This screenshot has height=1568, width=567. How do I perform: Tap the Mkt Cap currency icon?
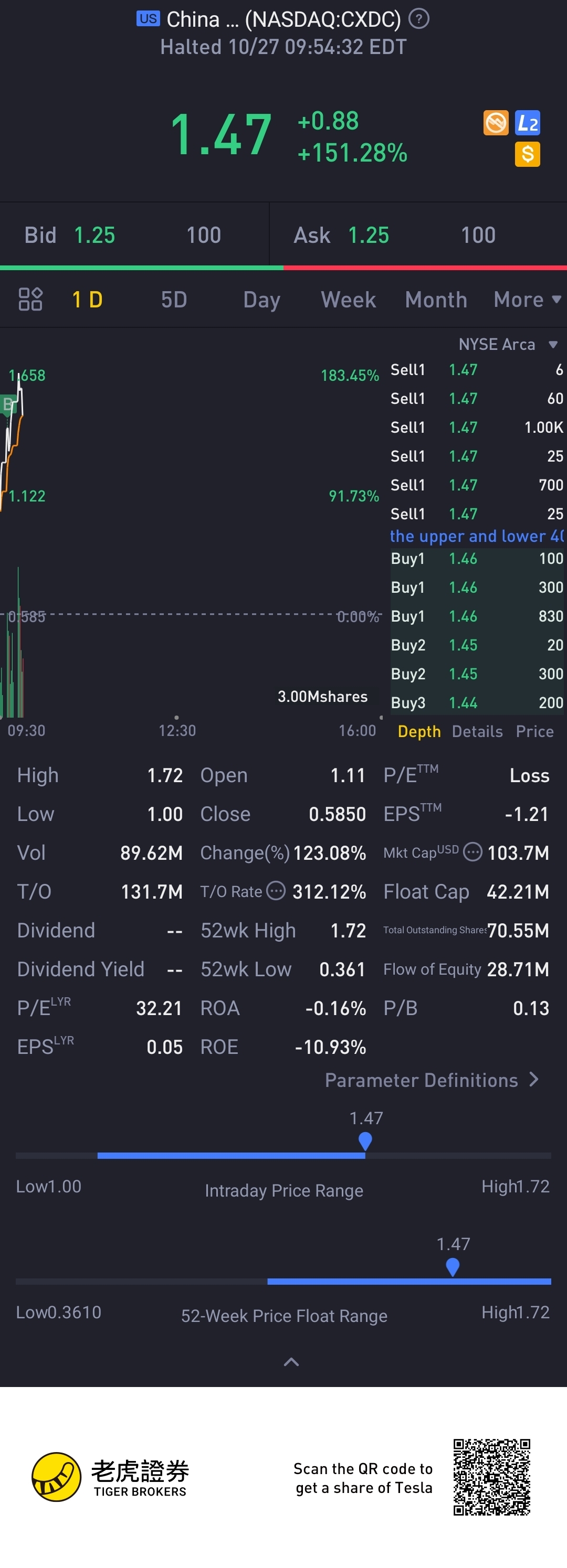pos(472,852)
